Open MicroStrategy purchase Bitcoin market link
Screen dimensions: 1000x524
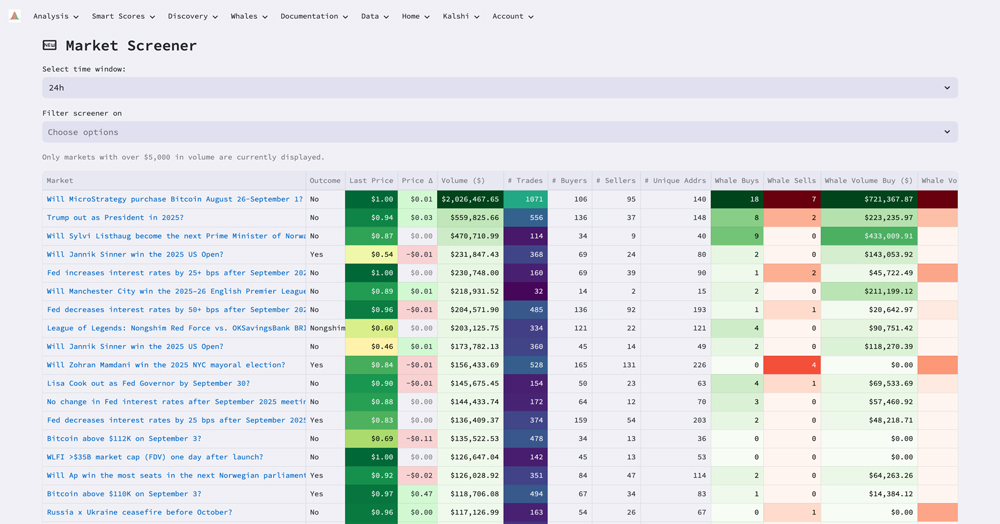pyautogui.click(x=174, y=199)
